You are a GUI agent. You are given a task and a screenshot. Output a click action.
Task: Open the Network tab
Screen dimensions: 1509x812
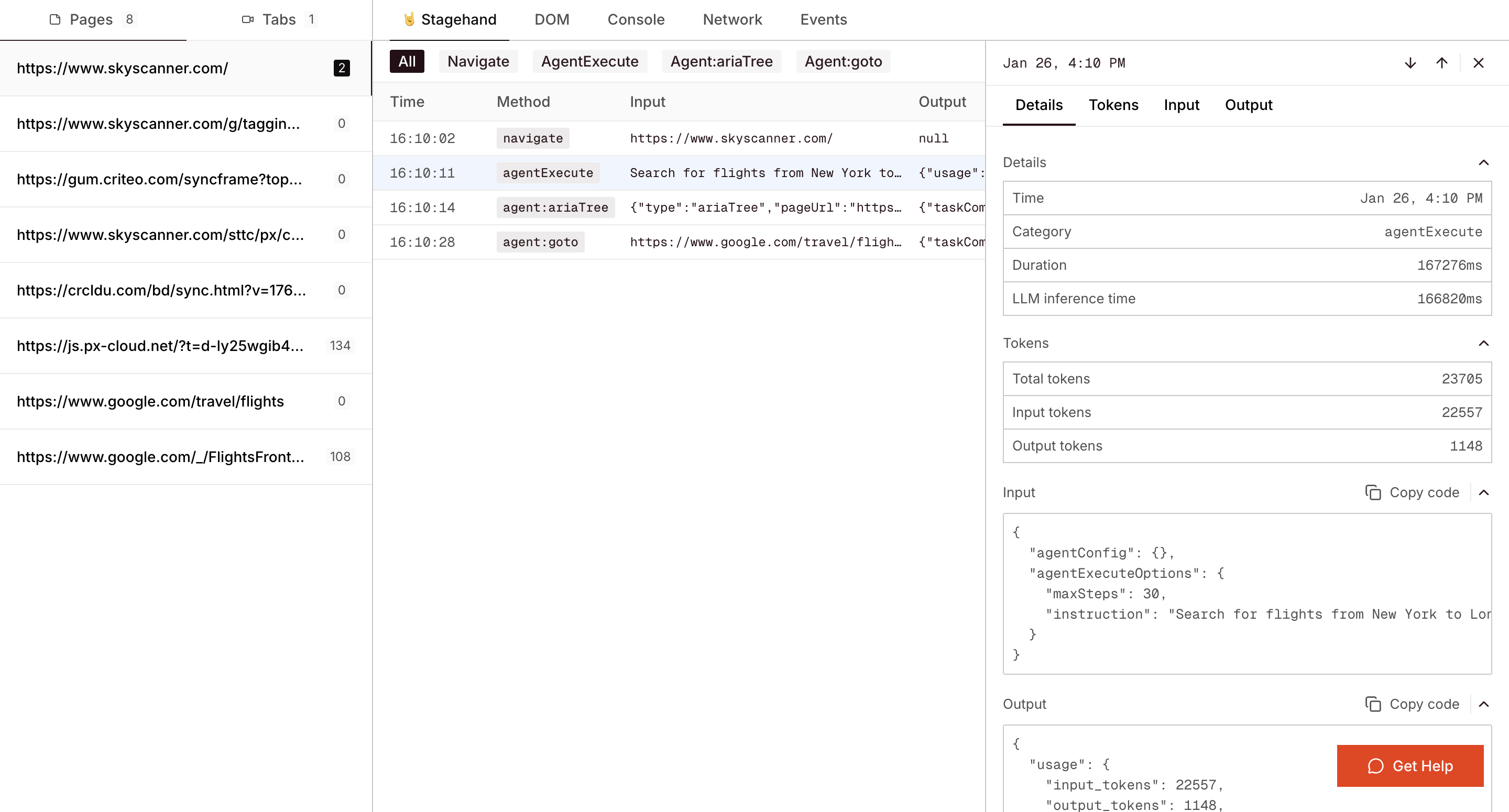[x=732, y=19]
